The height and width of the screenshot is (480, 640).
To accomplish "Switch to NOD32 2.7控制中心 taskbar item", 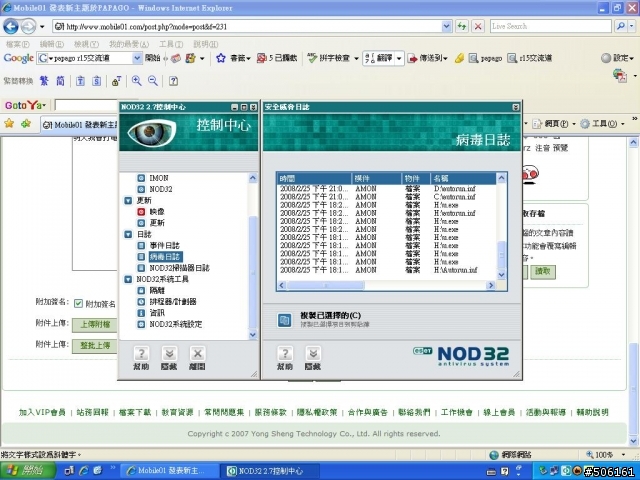I will coord(269,471).
